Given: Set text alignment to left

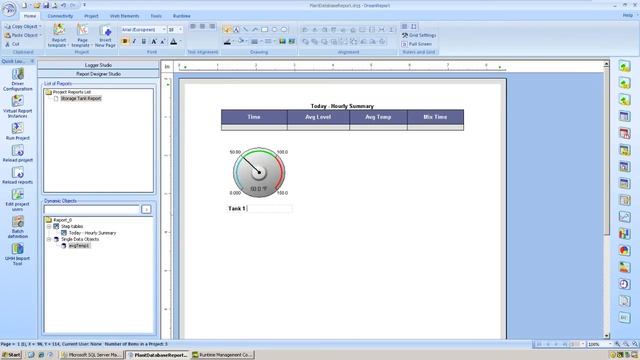Looking at the screenshot, I should point(193,26).
